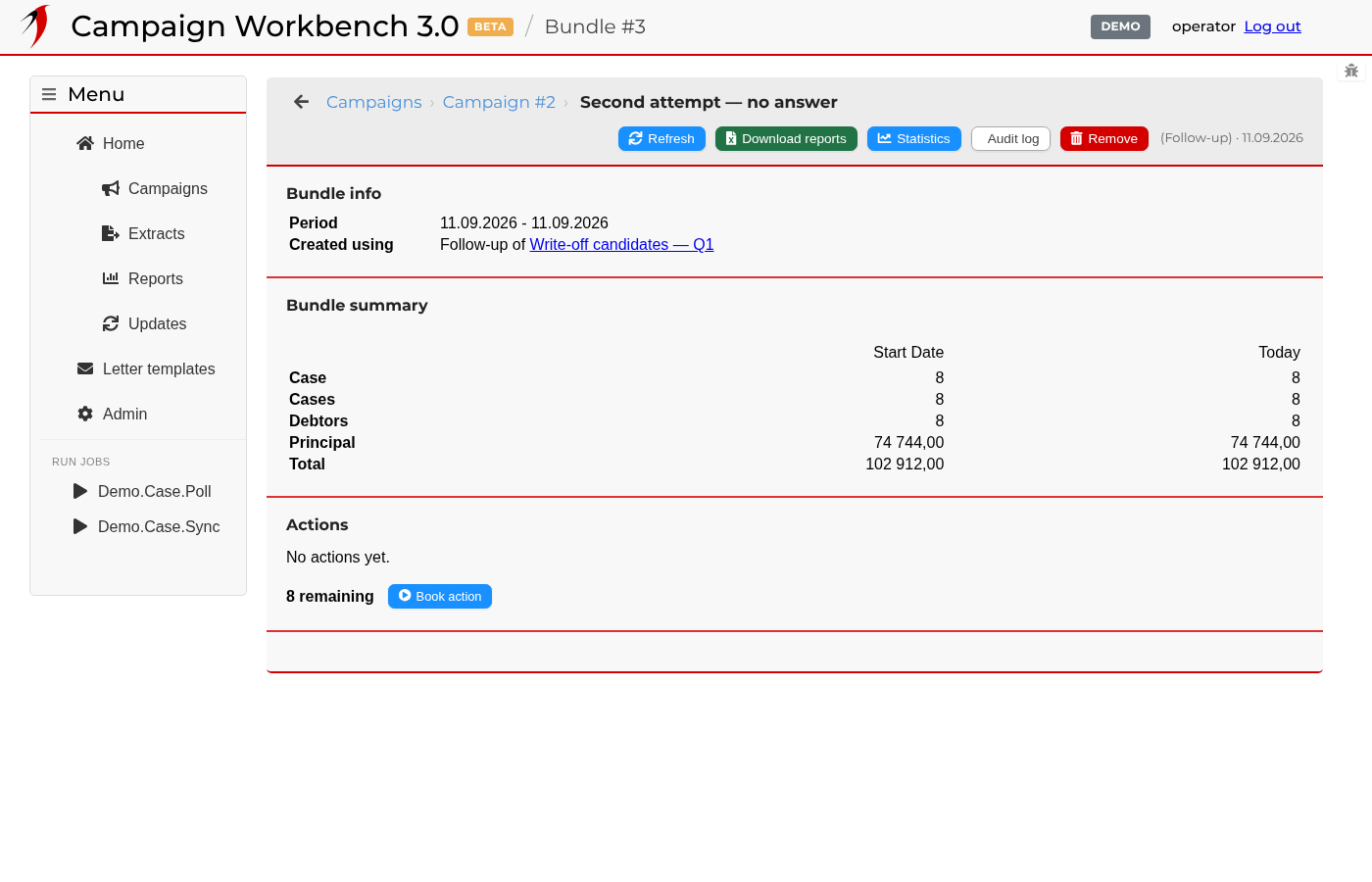
Task: Navigate to Campaigns breadcrumb
Action: (373, 102)
